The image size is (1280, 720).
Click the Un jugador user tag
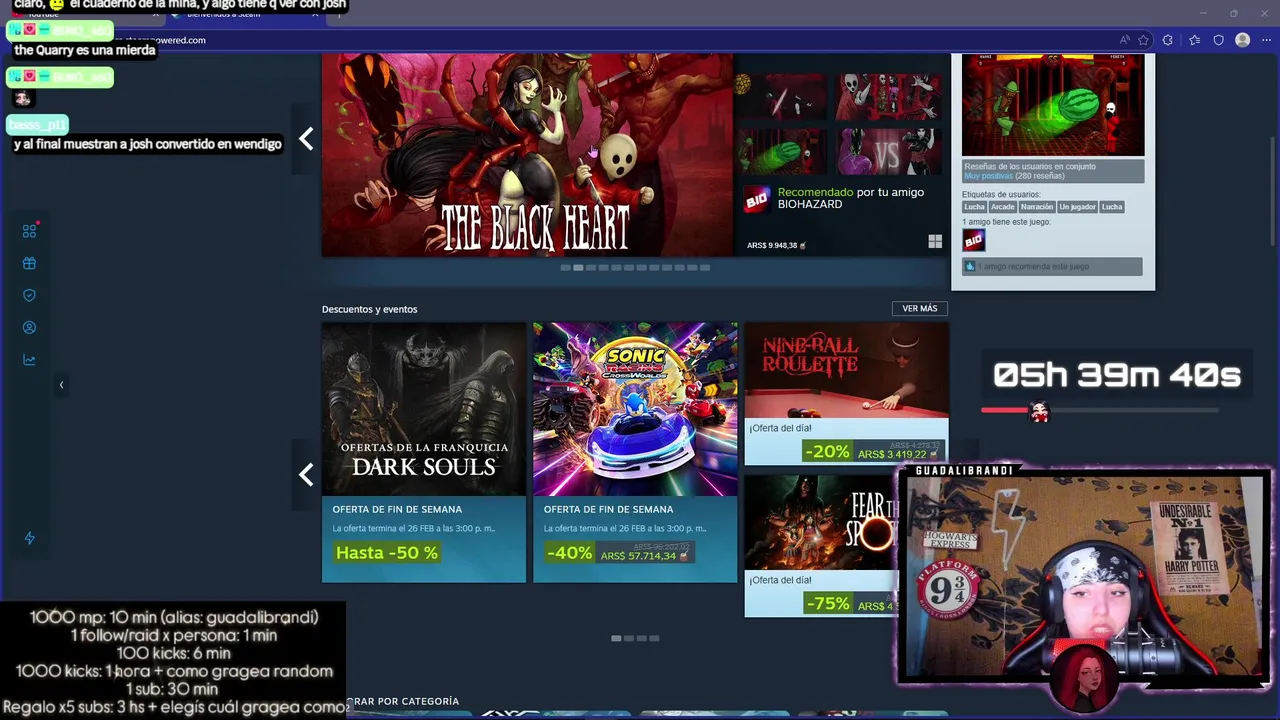(x=1077, y=207)
